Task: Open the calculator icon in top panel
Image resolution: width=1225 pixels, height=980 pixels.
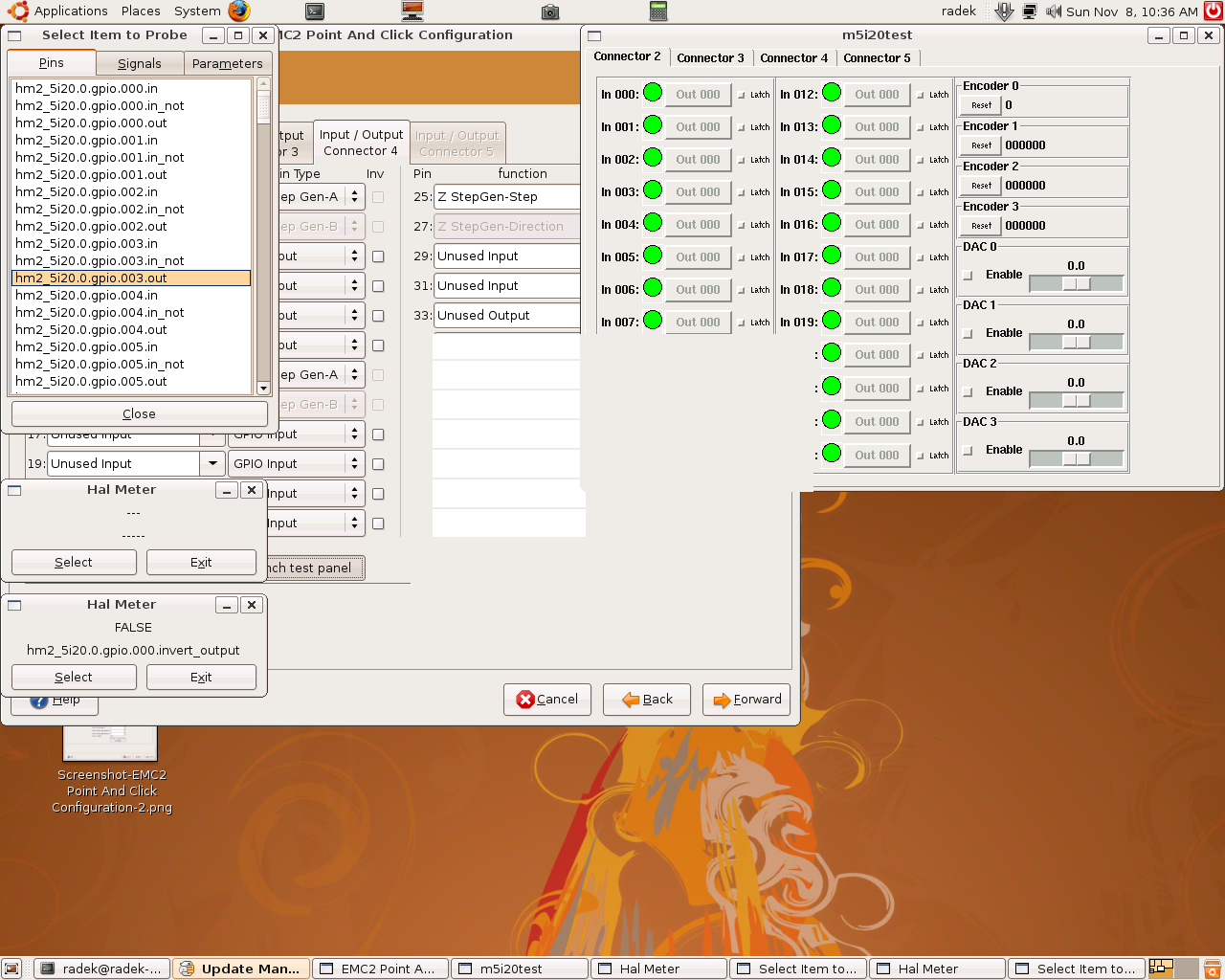Action: (658, 11)
